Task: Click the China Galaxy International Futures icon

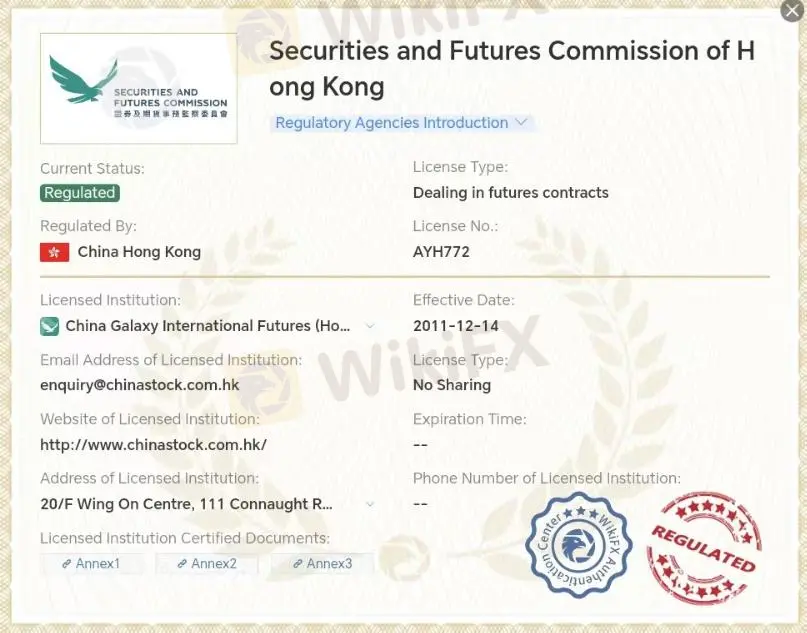Action: point(49,326)
